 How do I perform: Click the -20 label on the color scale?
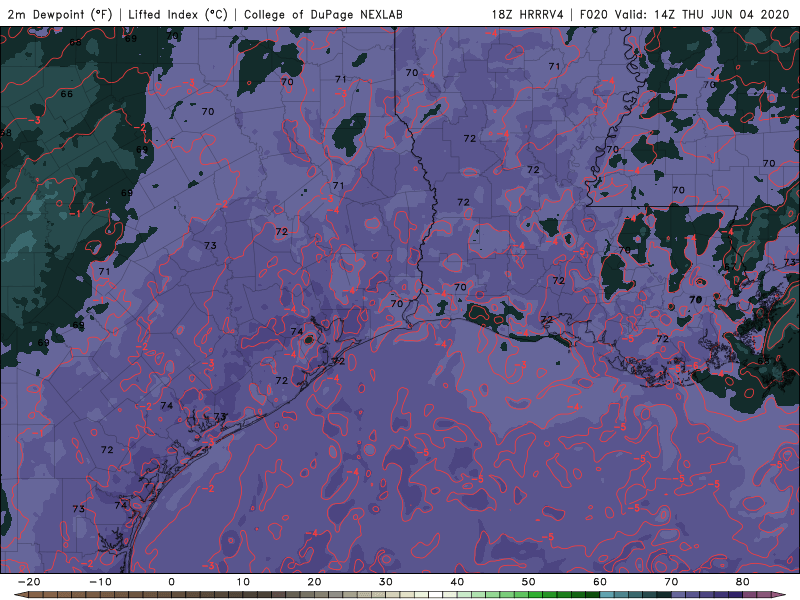click(x=29, y=582)
